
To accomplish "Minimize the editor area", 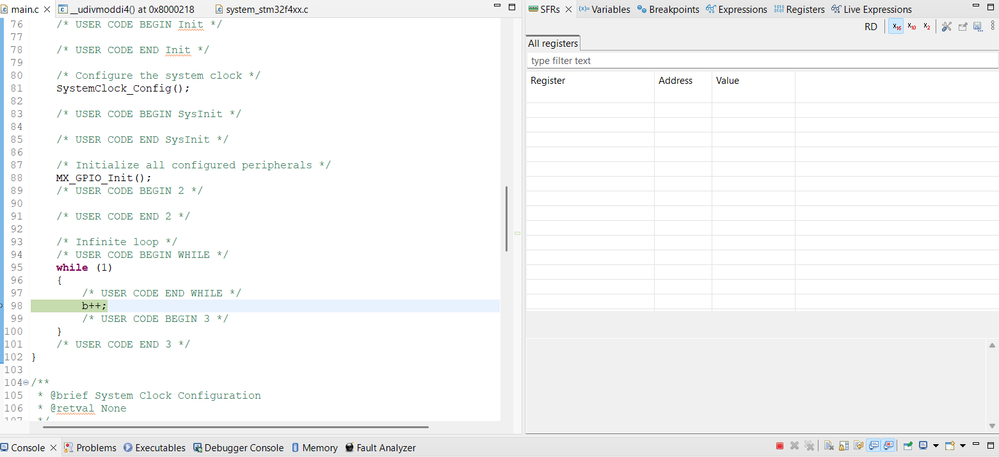I will pyautogui.click(x=498, y=6).
